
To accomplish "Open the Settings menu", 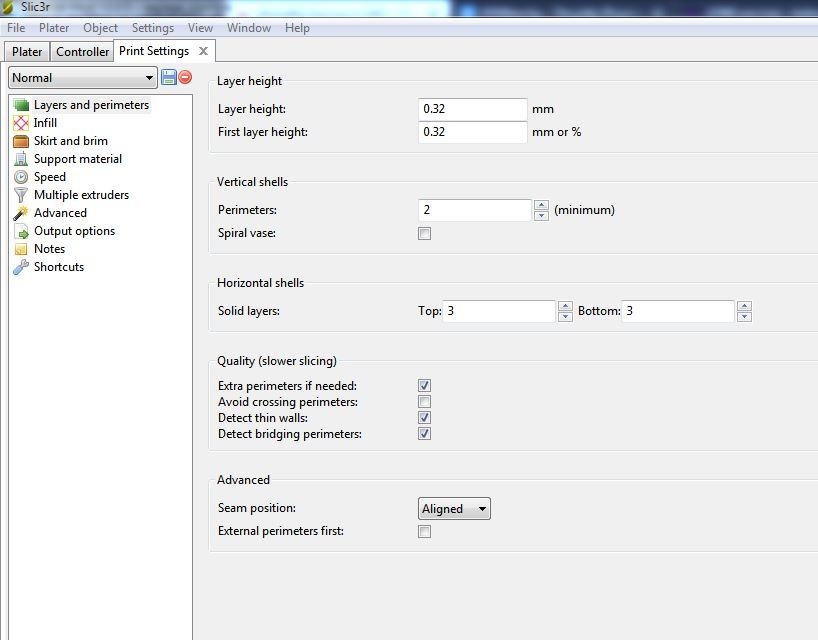I will click(x=153, y=28).
